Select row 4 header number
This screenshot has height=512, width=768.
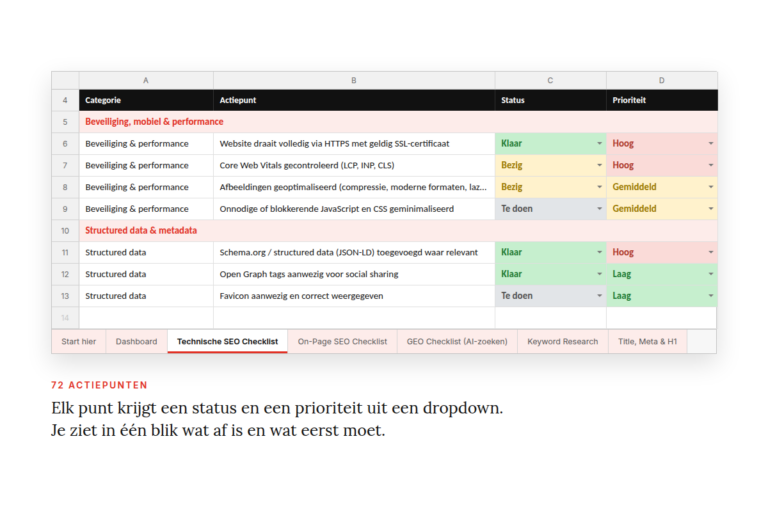[x=65, y=100]
